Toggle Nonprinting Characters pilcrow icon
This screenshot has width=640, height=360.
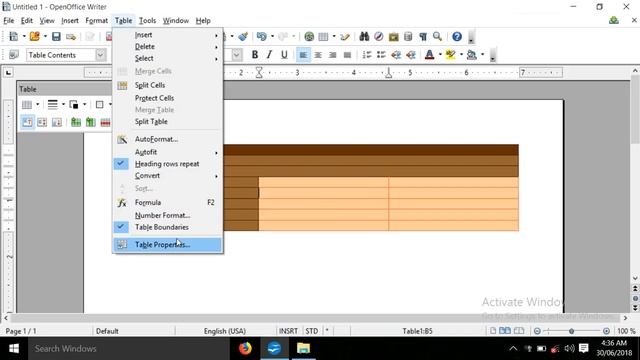423,37
